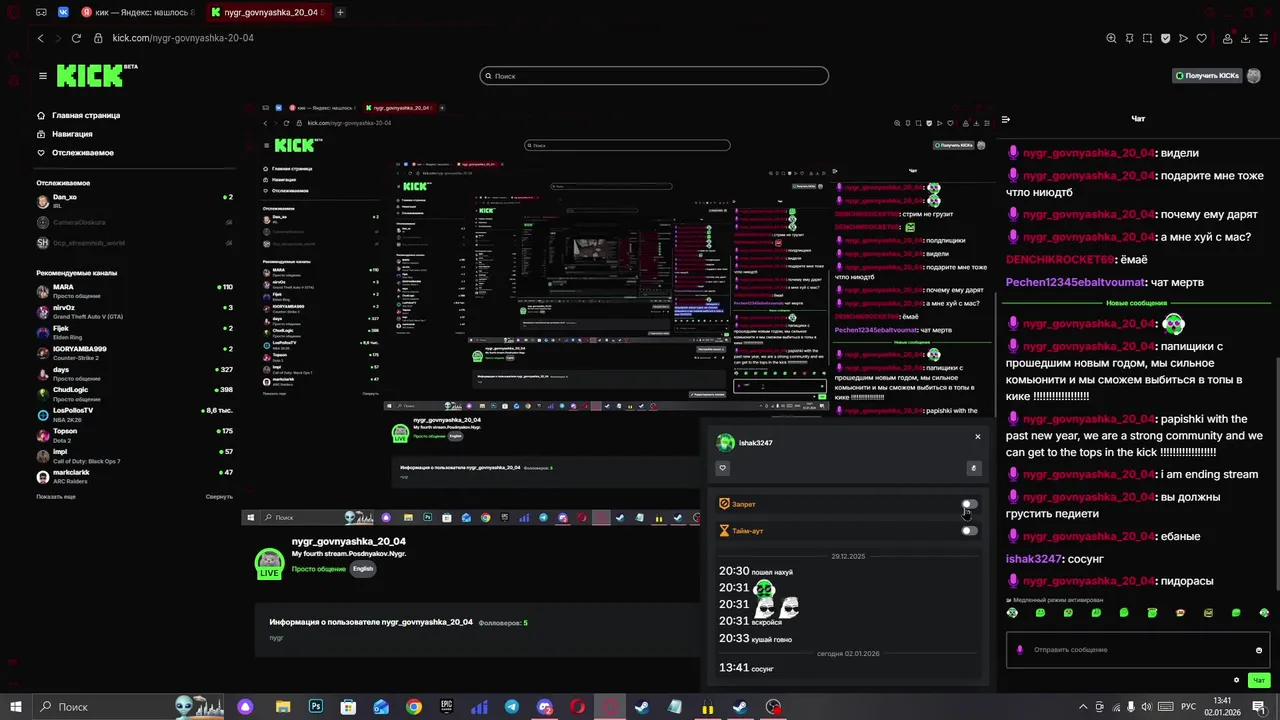
Task: Open followed channel Dan_xo
Action: coord(134,200)
